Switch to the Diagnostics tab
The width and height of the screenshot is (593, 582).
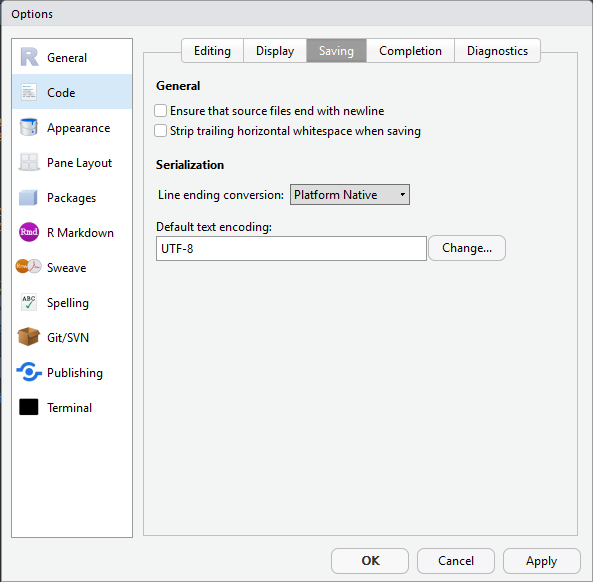tap(497, 51)
